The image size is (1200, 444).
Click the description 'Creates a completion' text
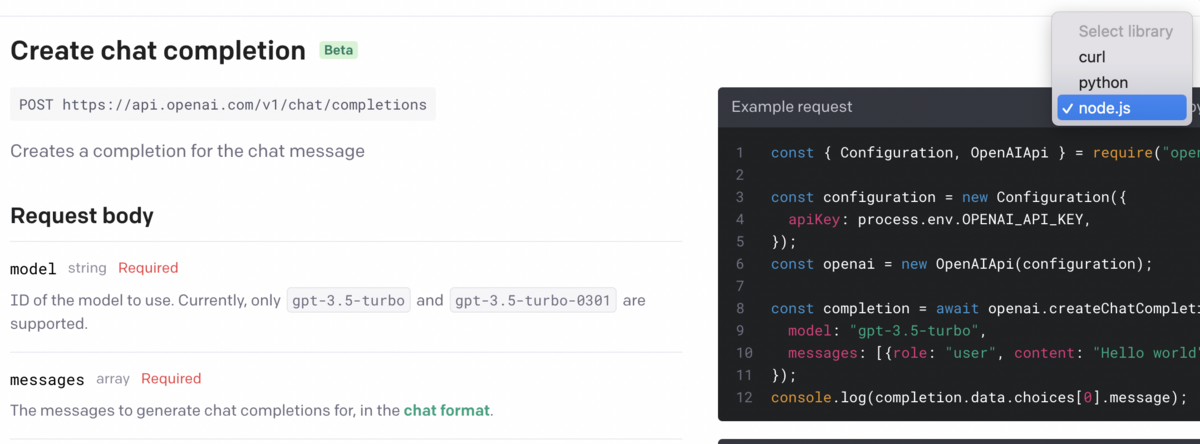click(x=188, y=151)
